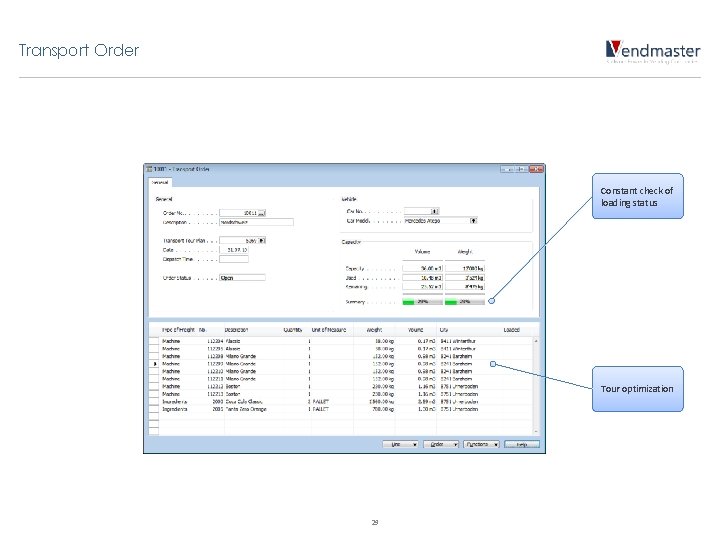Viewport: 720px width, 540px height.
Task: Click the Load Weight value field
Action: coord(465,277)
